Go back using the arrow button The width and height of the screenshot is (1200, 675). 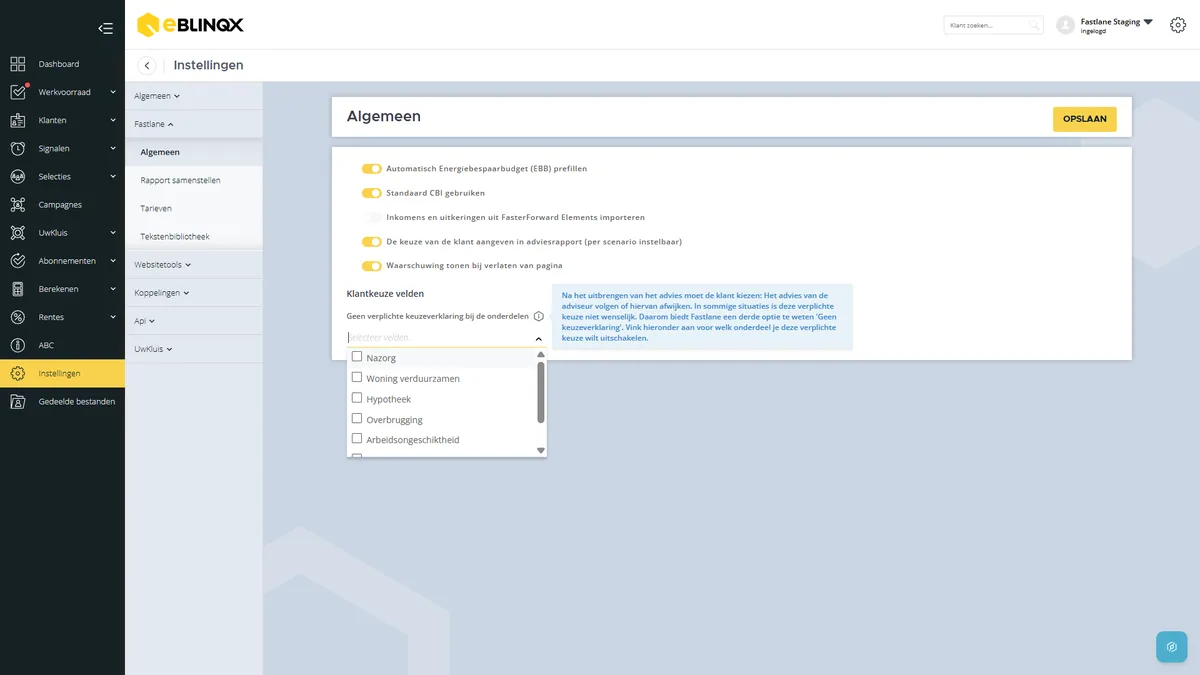pyautogui.click(x=147, y=65)
